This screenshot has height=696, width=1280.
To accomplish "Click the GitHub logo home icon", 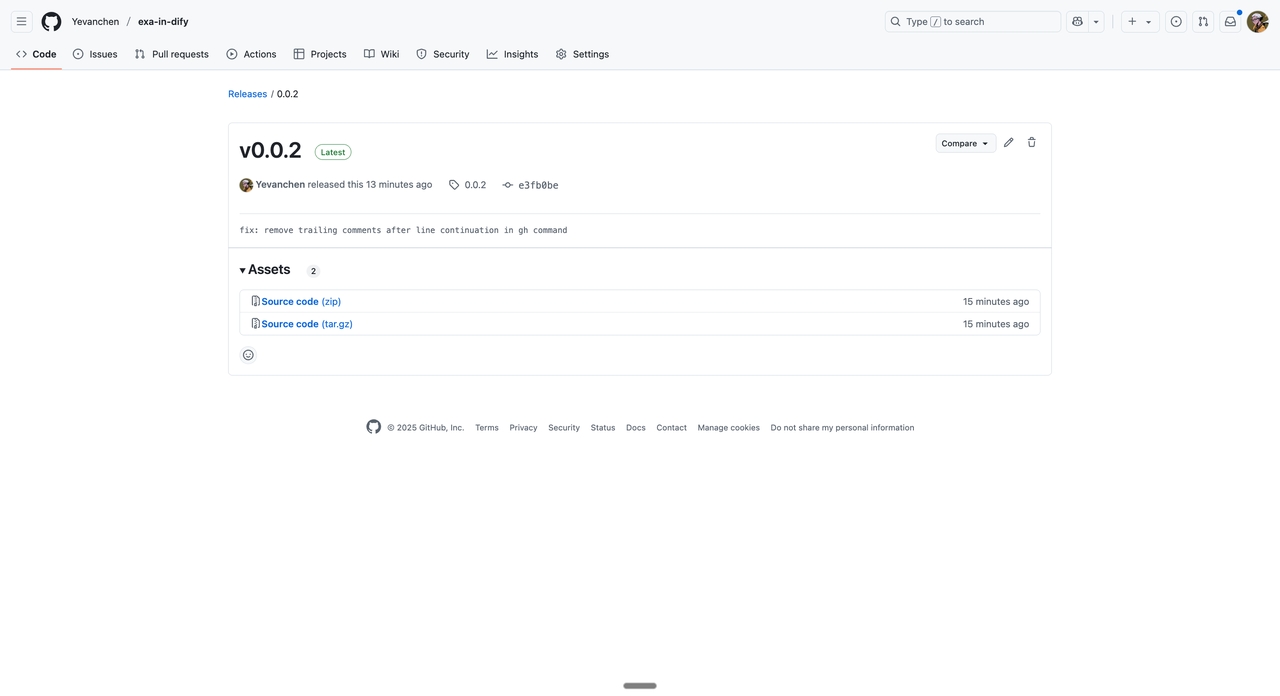I will (51, 21).
